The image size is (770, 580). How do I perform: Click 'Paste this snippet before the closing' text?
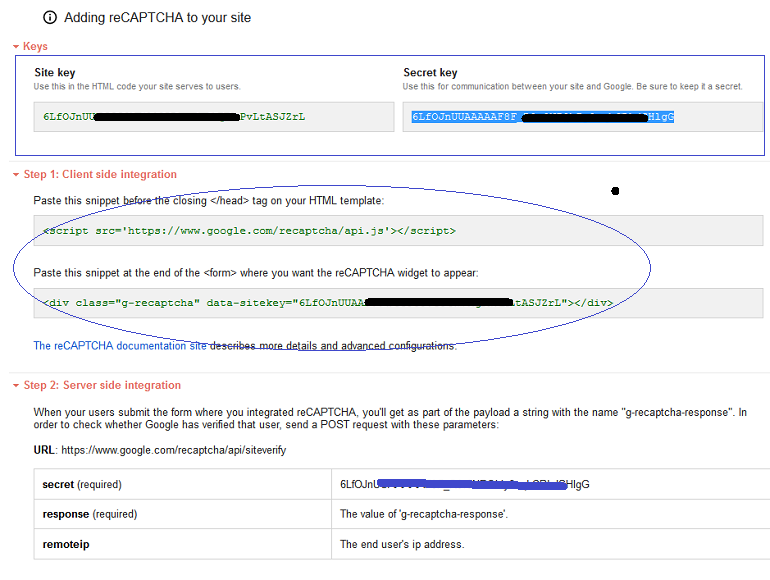209,200
